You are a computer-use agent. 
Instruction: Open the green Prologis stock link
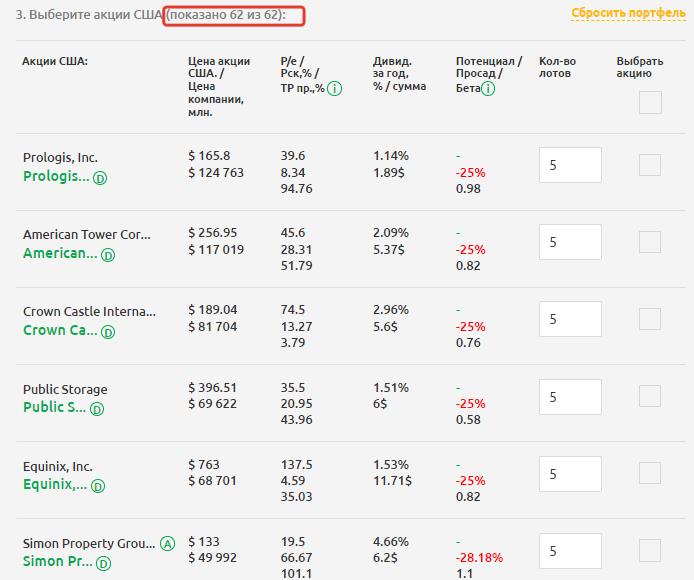tap(56, 176)
